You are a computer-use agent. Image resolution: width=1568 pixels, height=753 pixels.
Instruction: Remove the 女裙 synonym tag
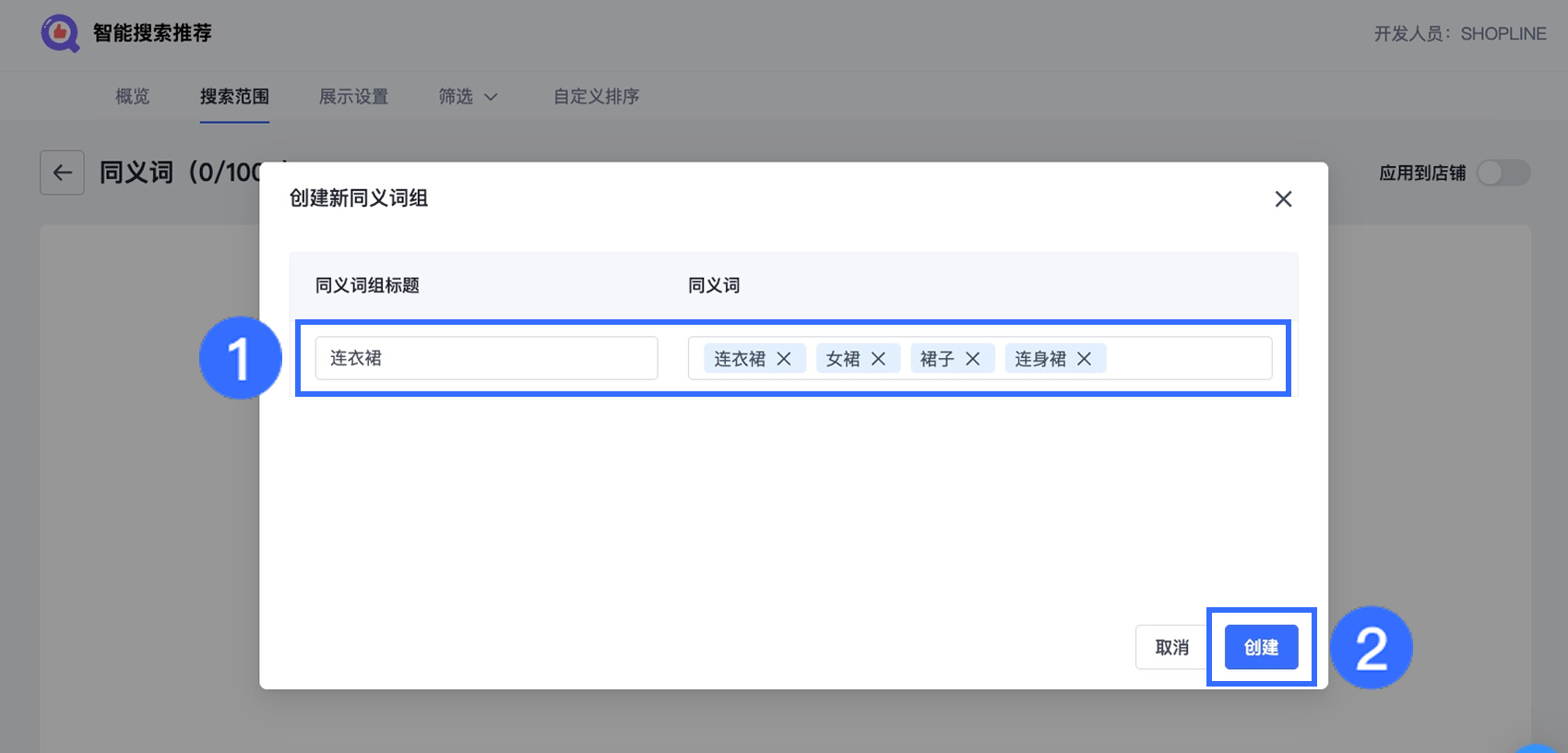point(878,359)
